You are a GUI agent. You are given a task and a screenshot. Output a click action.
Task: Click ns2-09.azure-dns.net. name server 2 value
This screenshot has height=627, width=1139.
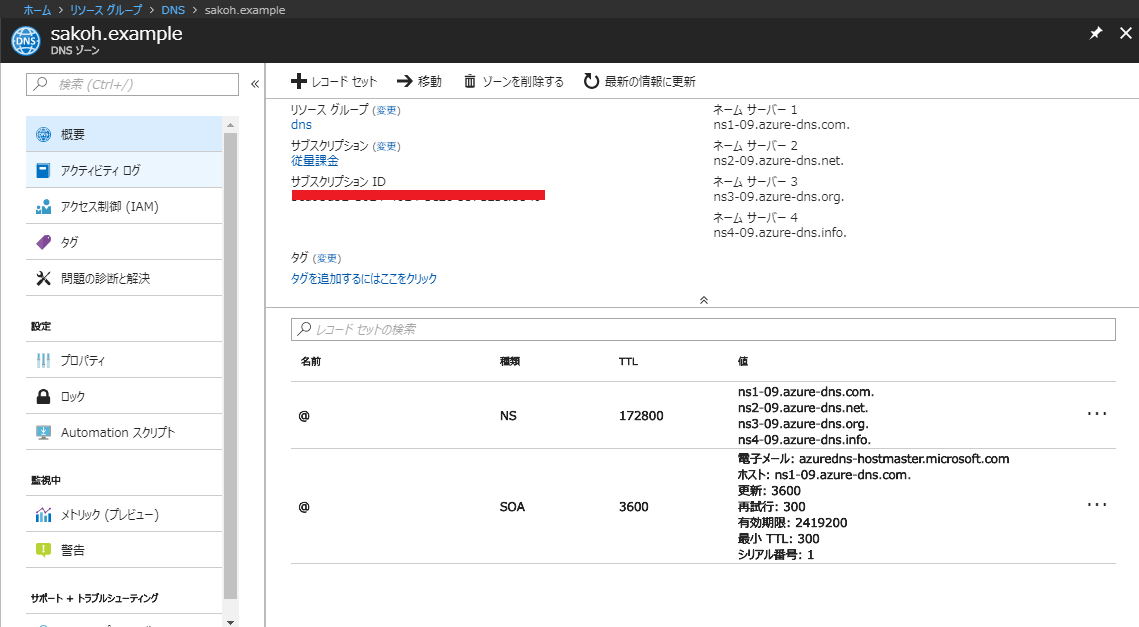click(x=778, y=161)
